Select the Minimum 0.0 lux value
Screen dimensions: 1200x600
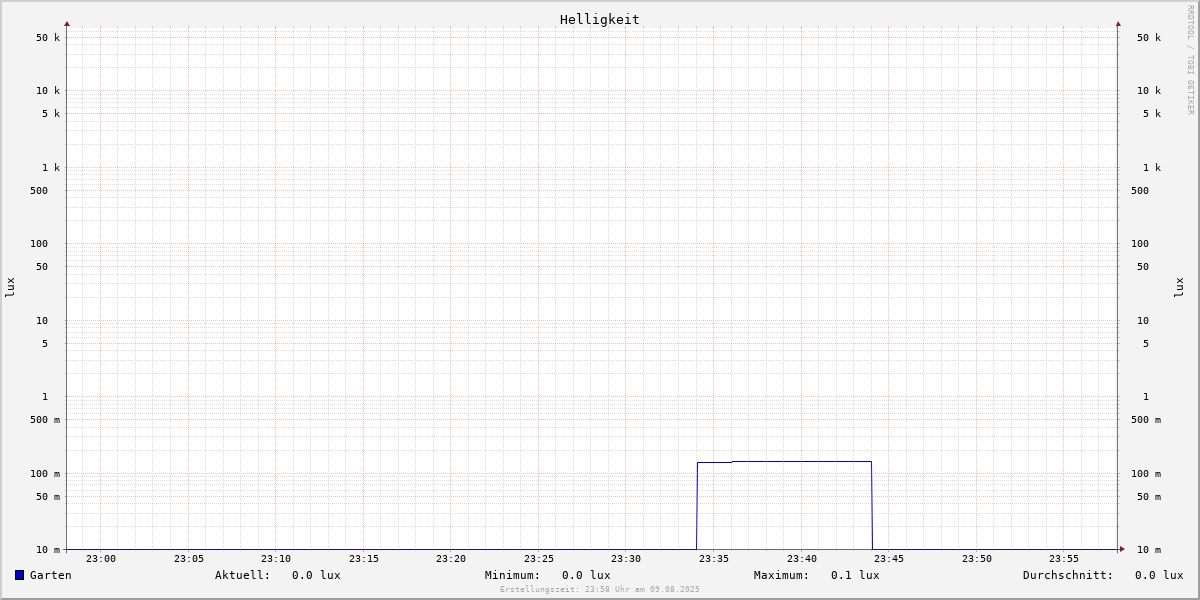pos(586,575)
